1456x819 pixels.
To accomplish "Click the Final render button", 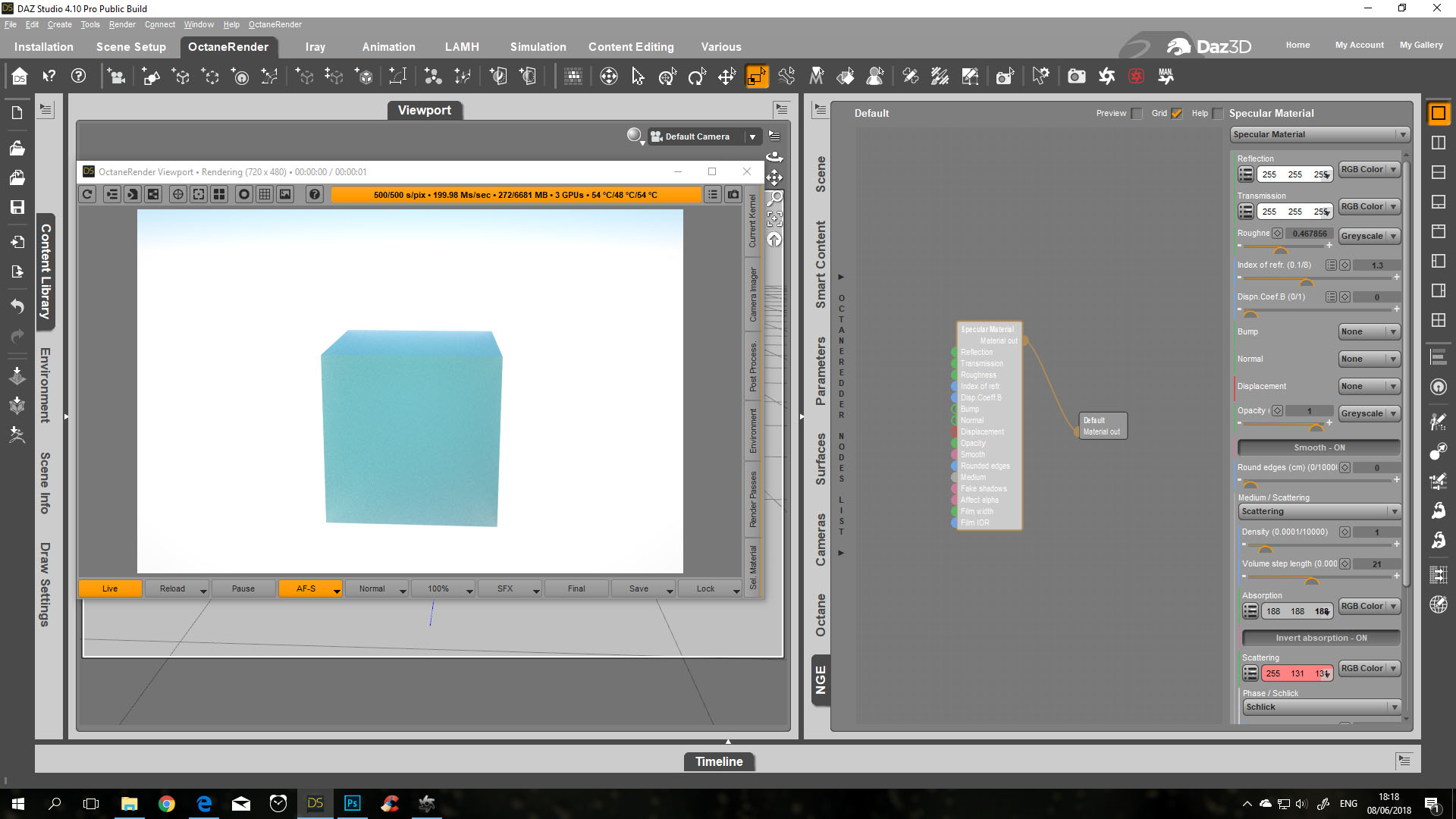I will [576, 588].
